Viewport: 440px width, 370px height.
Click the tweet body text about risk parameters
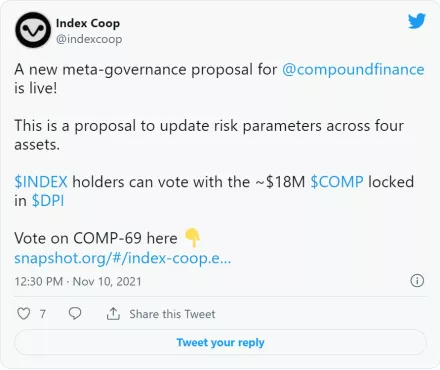point(209,135)
